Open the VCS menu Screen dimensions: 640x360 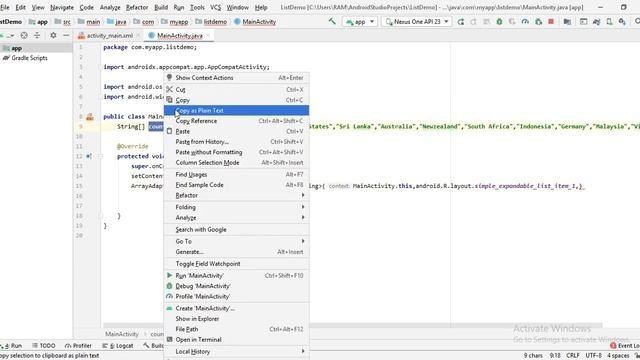(x=216, y=7)
